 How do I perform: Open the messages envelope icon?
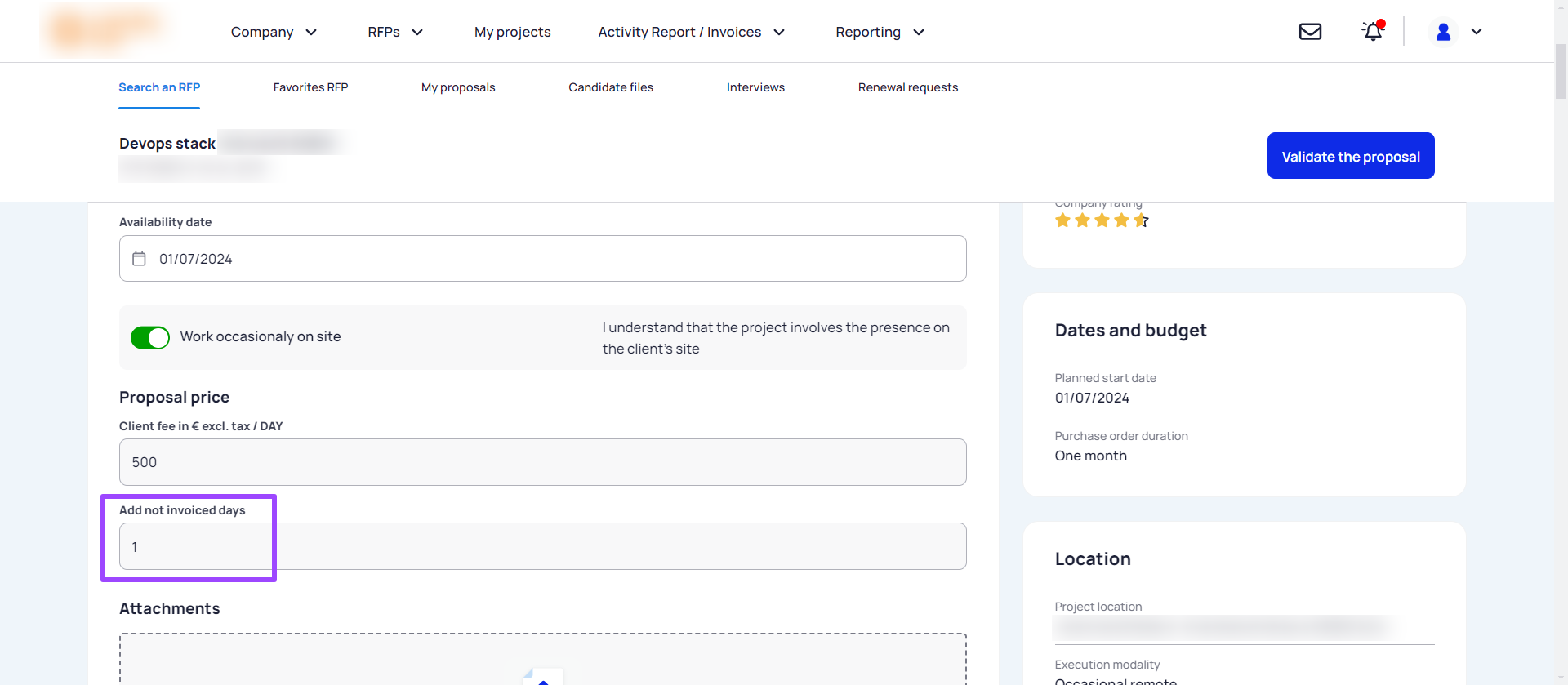[x=1310, y=31]
